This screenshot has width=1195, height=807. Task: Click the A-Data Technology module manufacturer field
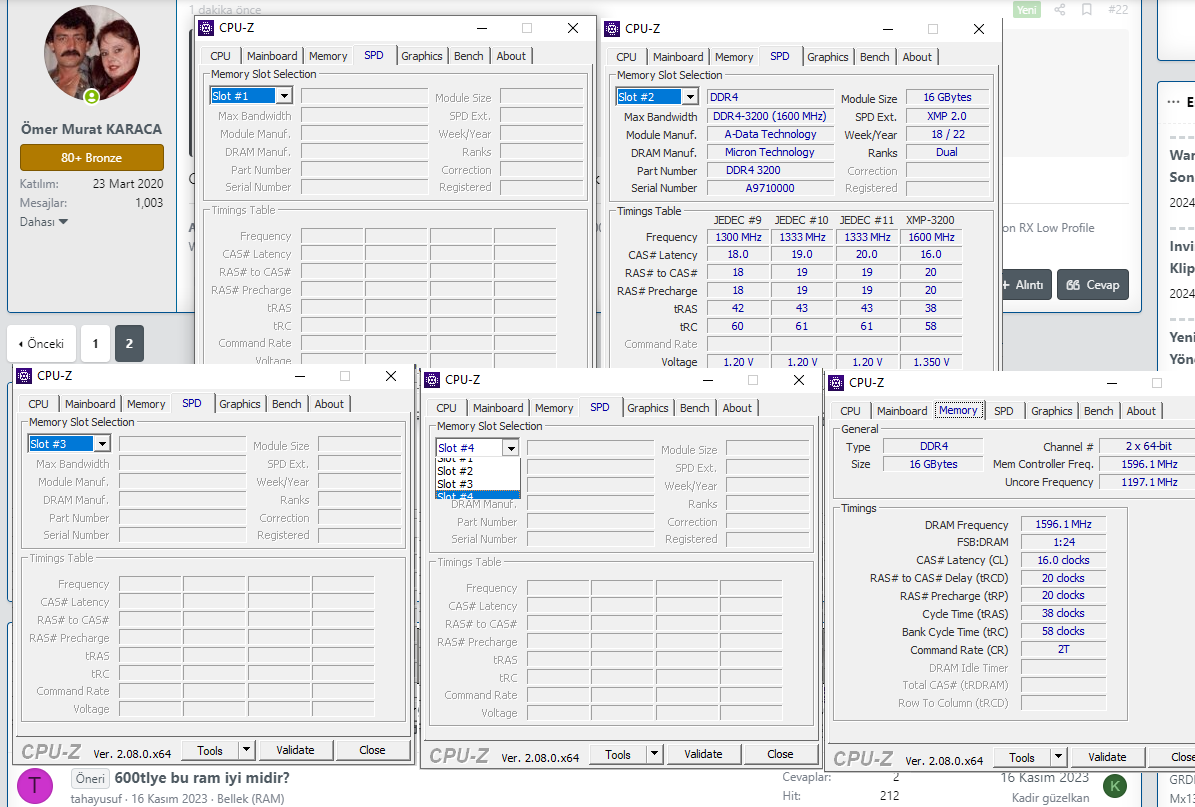pos(770,134)
